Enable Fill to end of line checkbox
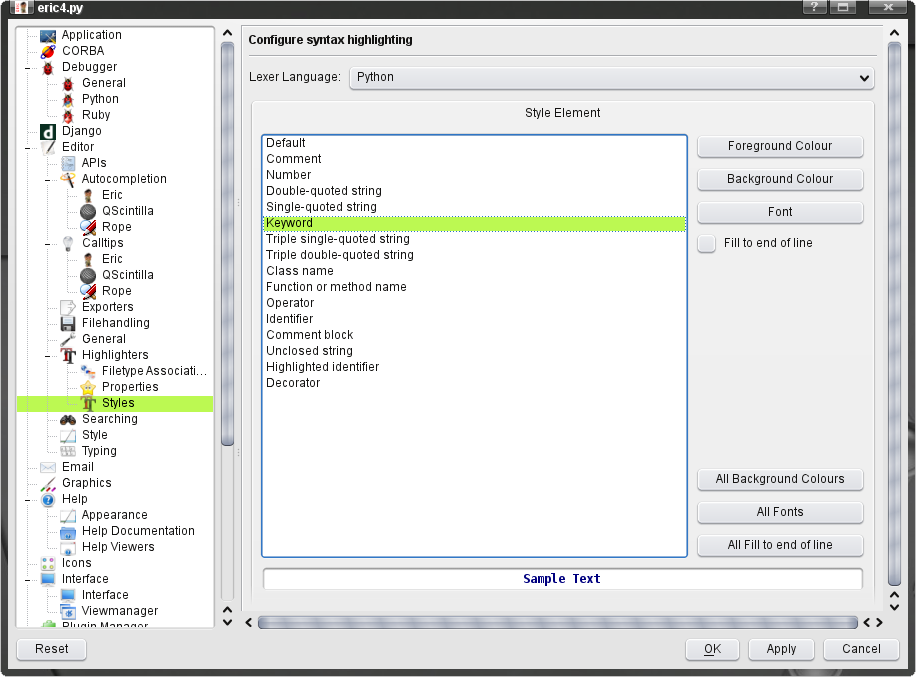The width and height of the screenshot is (916, 677). [x=707, y=243]
